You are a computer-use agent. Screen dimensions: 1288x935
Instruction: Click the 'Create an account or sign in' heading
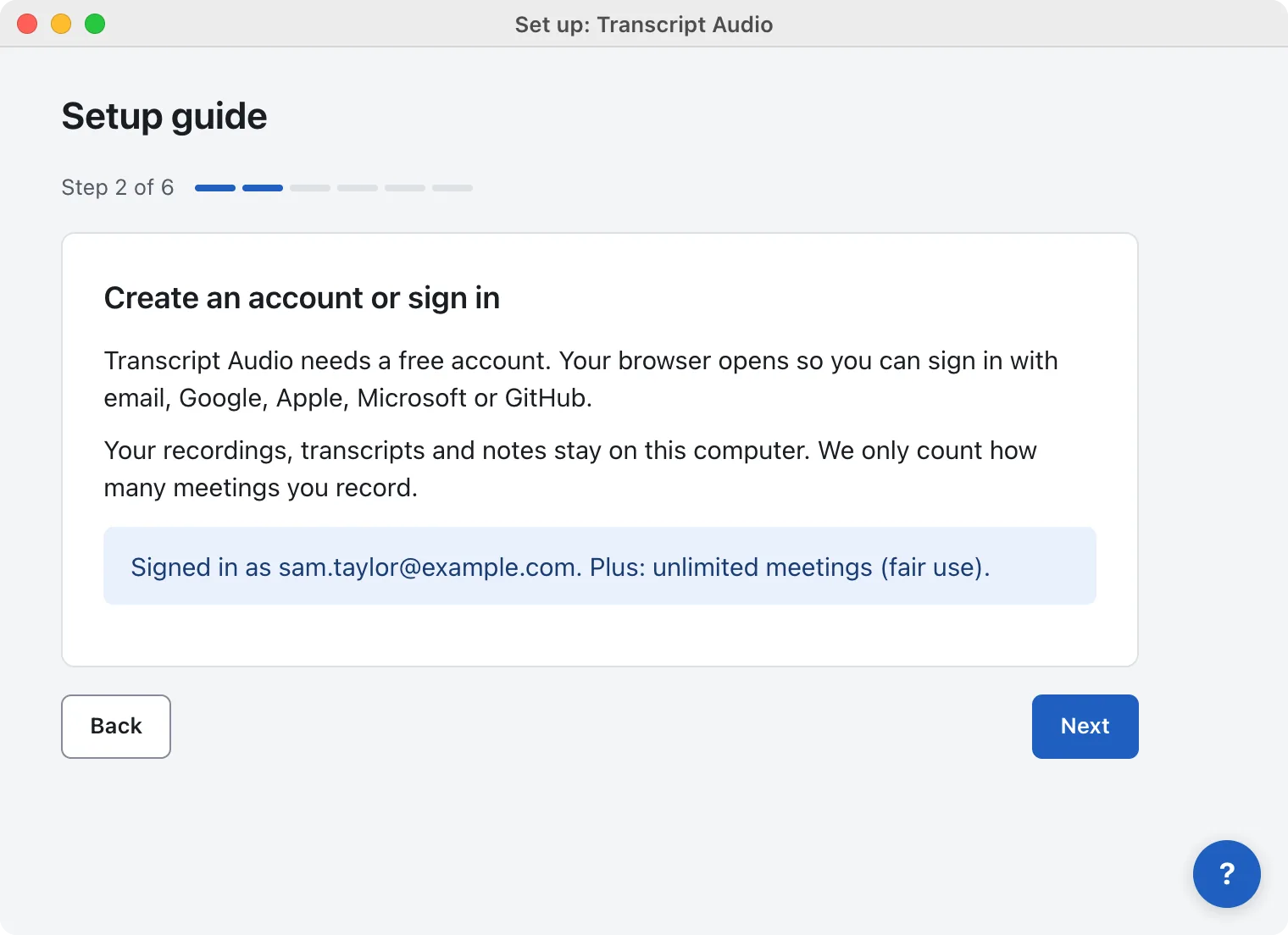[302, 298]
